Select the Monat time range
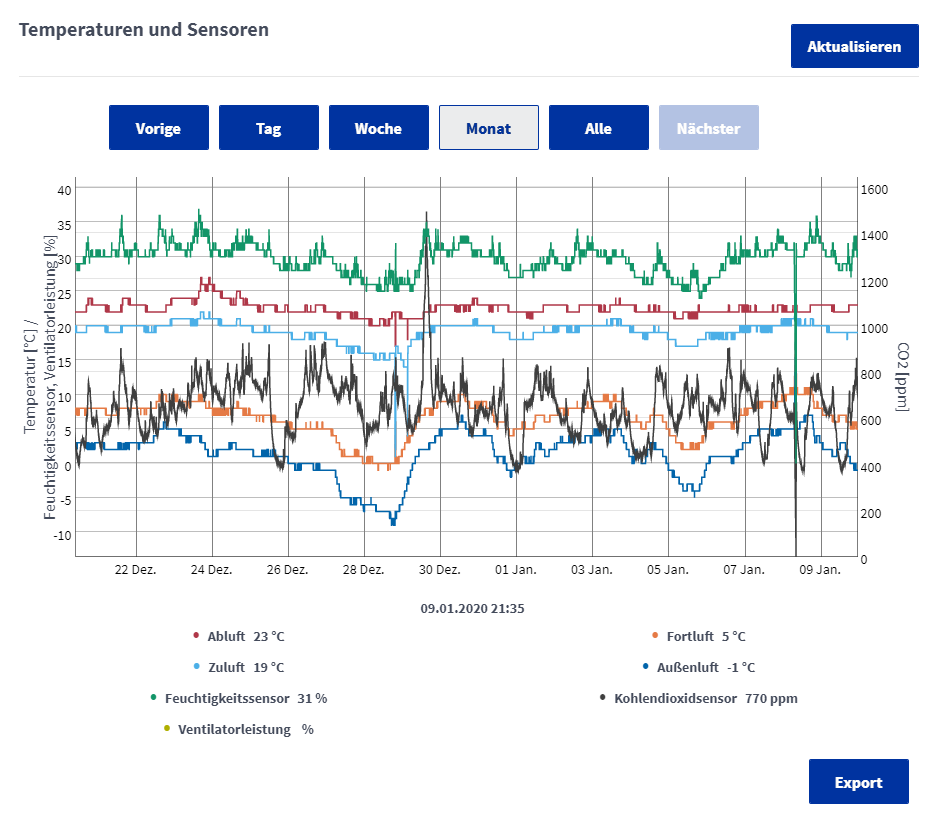The image size is (937, 828). pyautogui.click(x=488, y=128)
